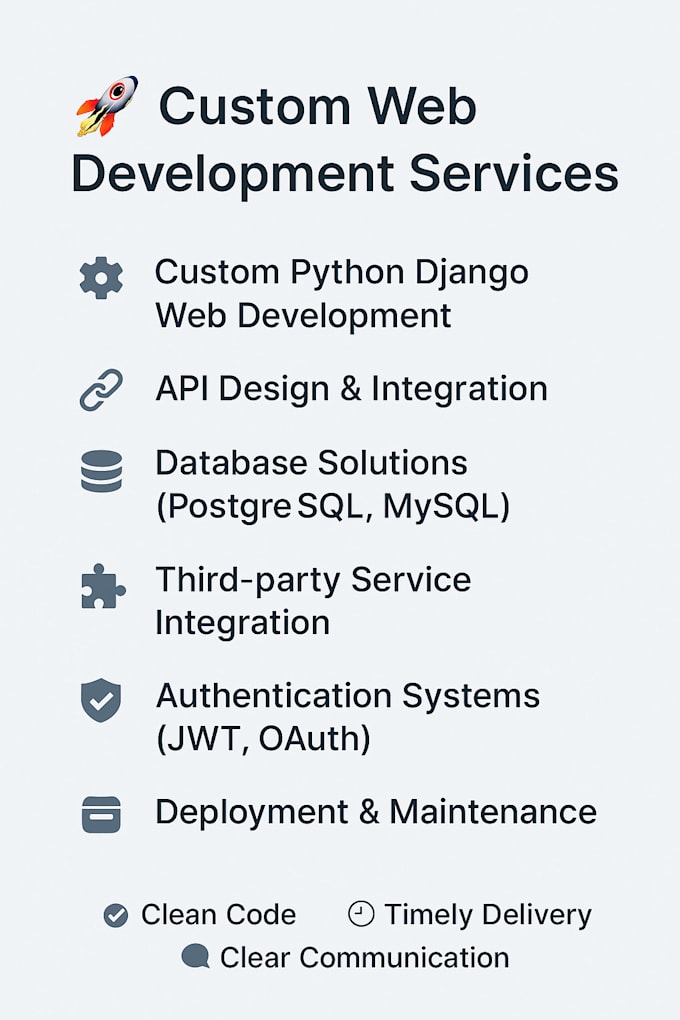Image resolution: width=680 pixels, height=1020 pixels.
Task: Click the clock icon beside Timely Delivery
Action: [361, 914]
